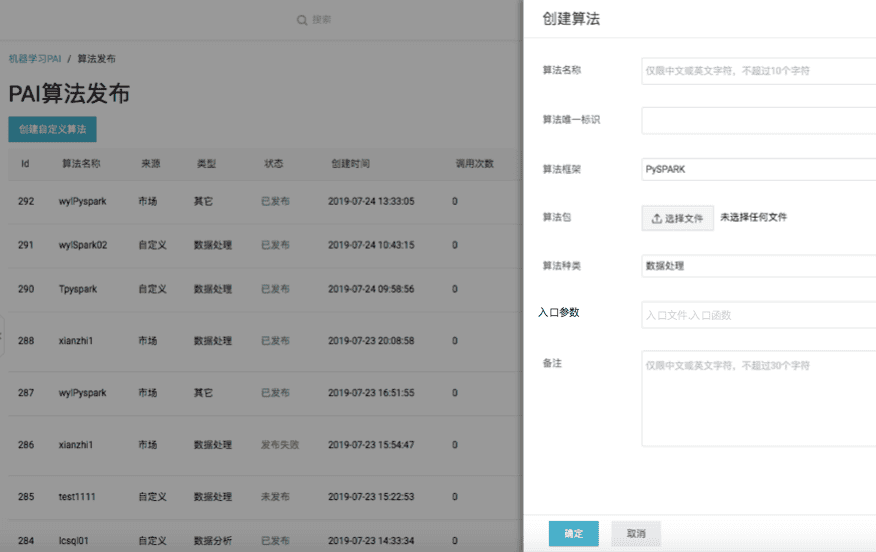Click 创建自定义算法 button
This screenshot has height=552, width=876.
pos(52,129)
